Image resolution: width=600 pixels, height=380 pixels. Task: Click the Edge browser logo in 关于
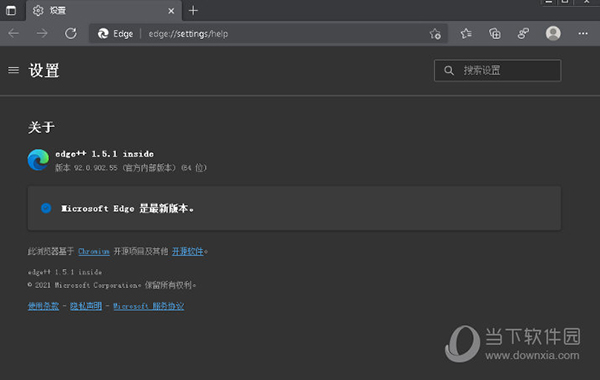(38, 160)
